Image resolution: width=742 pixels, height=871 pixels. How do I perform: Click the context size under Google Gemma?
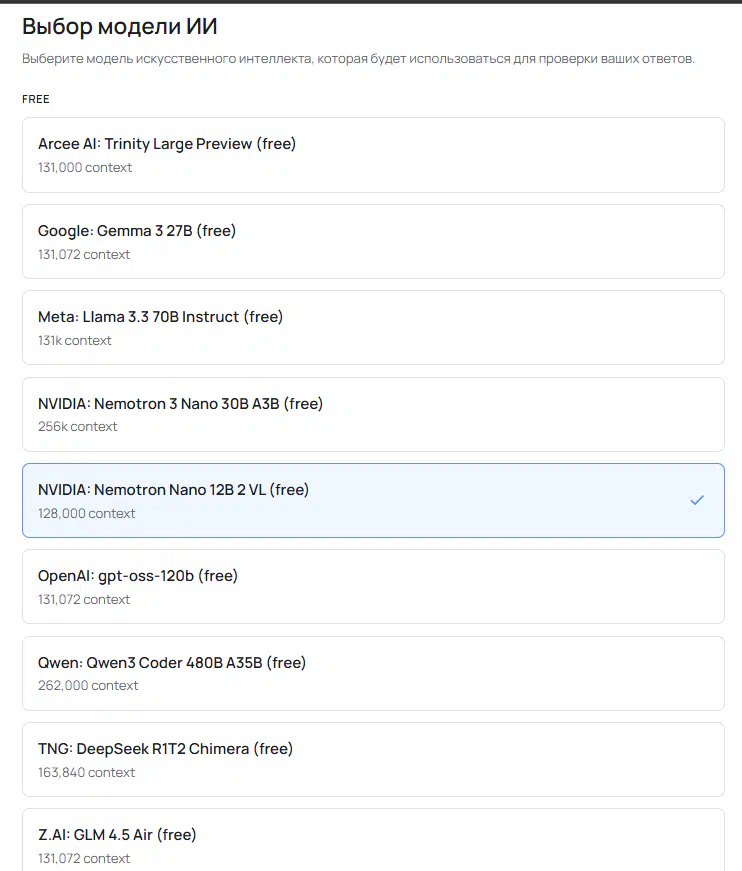[x=84, y=255]
